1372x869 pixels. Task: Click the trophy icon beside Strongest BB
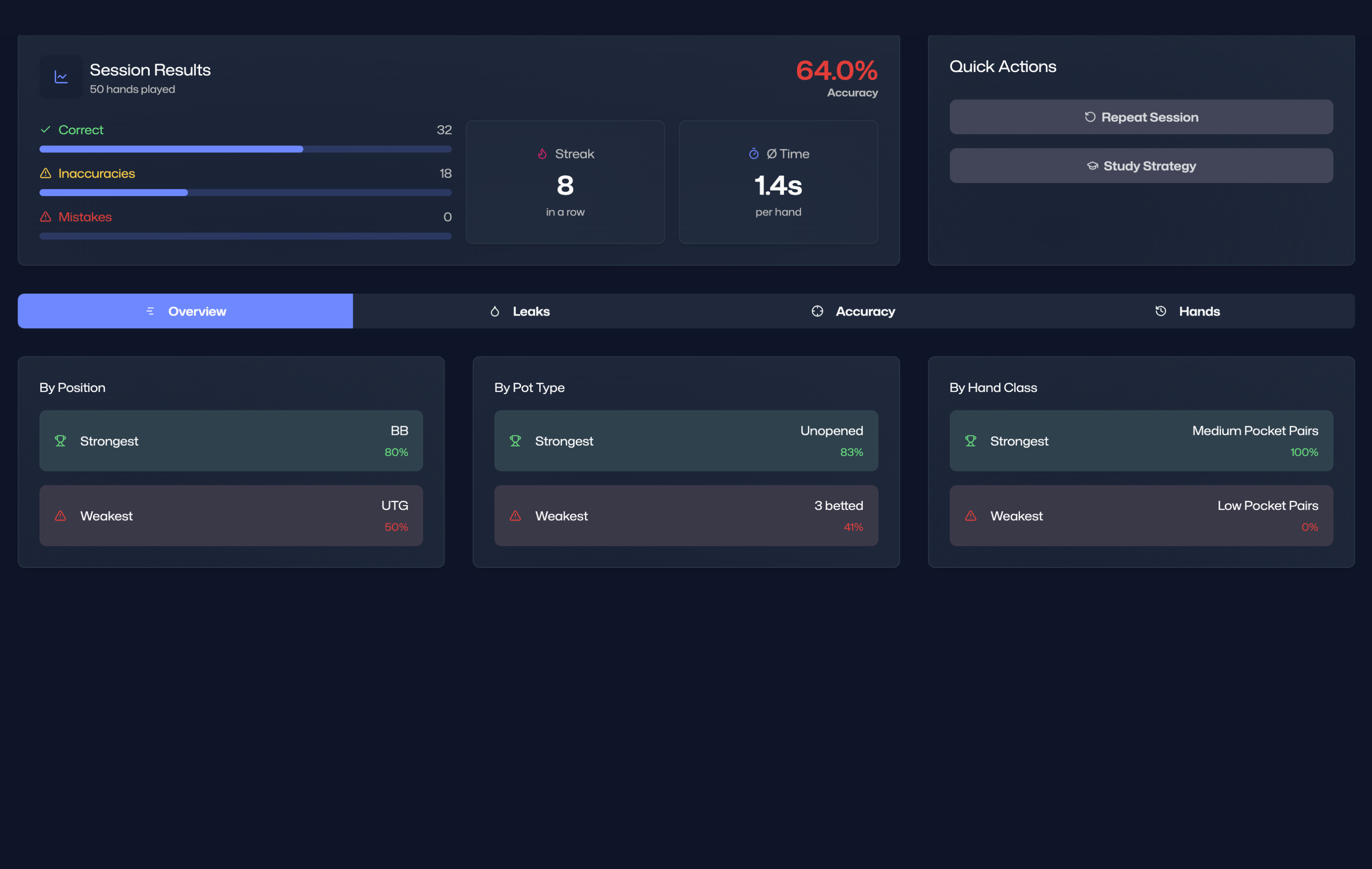point(61,441)
